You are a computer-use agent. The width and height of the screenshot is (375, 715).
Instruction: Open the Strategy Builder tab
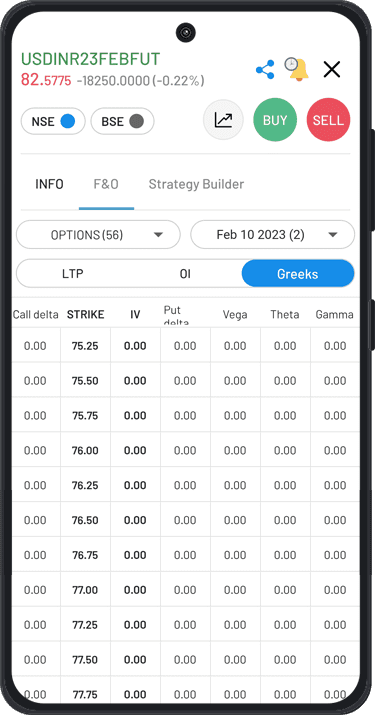(196, 184)
